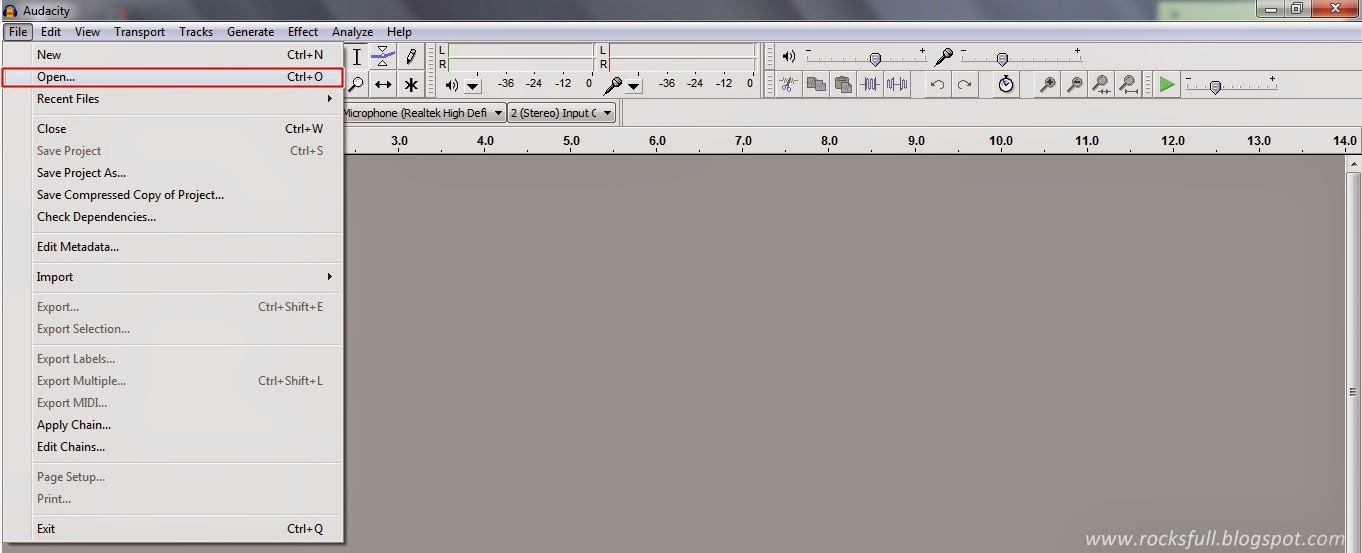Open the Transport menu
The image size is (1362, 553).
pyautogui.click(x=139, y=32)
